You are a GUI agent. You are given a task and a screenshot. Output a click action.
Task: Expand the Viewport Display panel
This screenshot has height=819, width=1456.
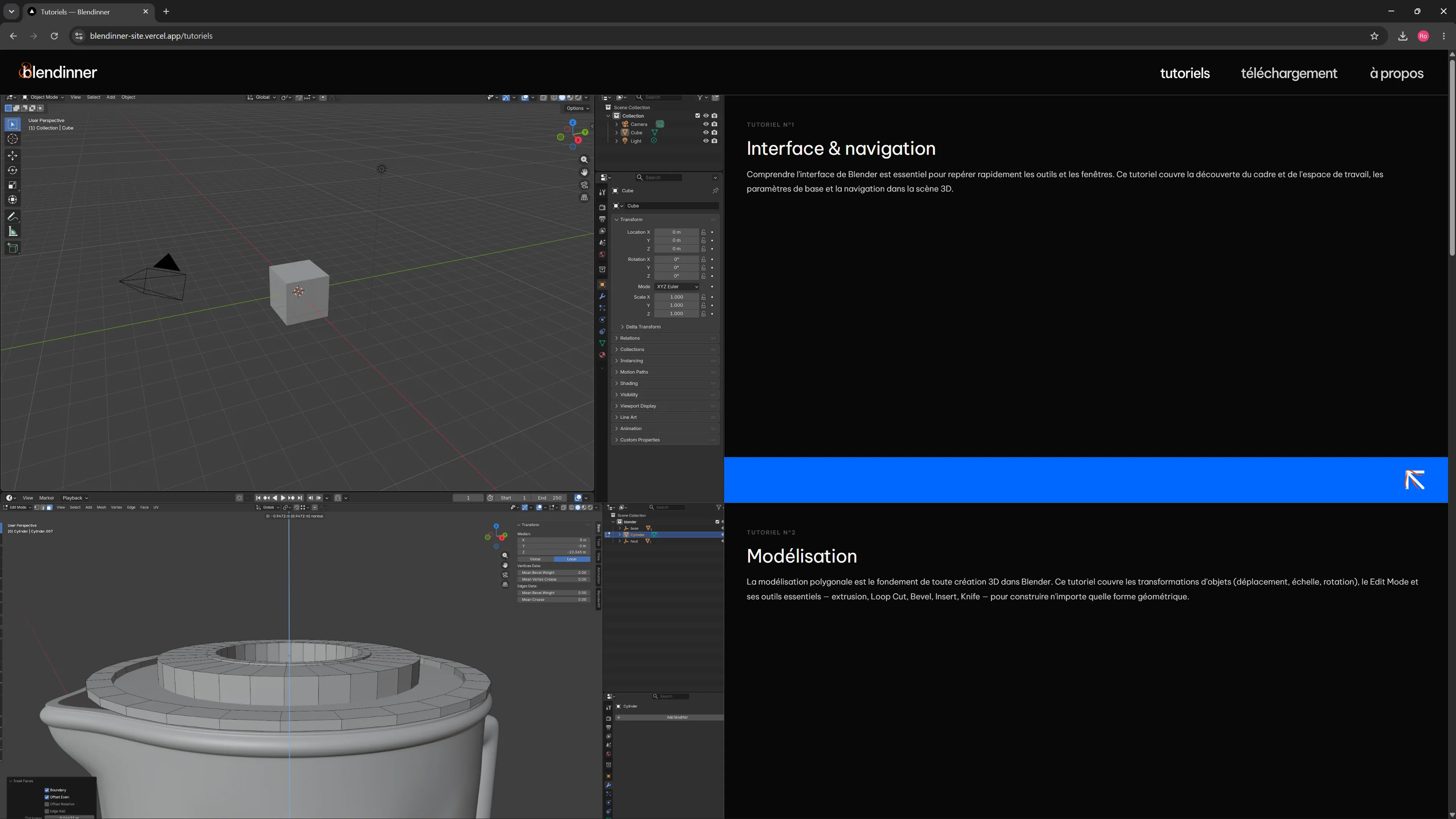(665, 406)
